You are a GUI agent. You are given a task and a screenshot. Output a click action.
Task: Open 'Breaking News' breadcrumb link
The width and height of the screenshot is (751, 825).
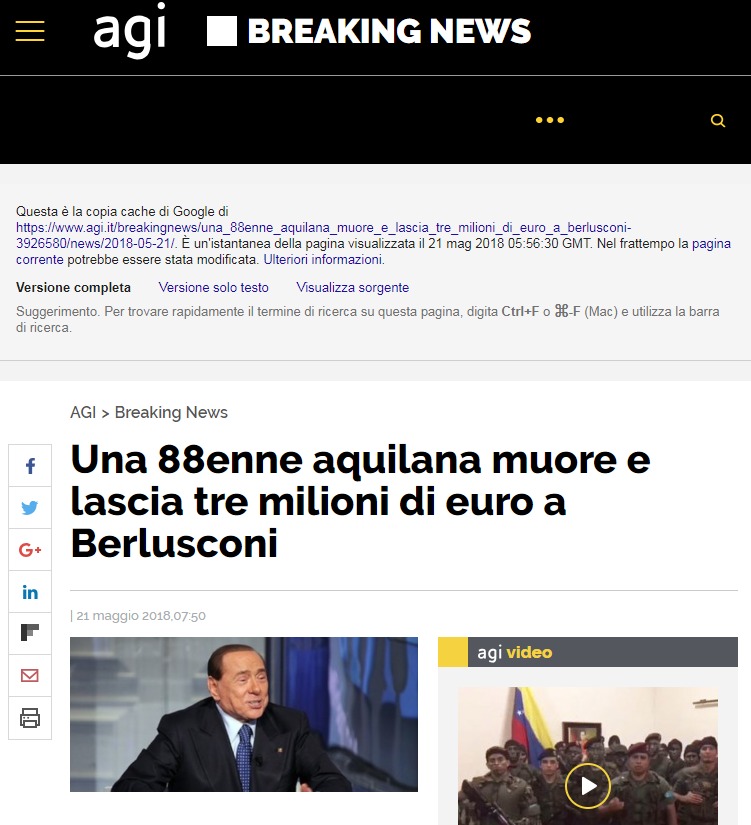(171, 412)
